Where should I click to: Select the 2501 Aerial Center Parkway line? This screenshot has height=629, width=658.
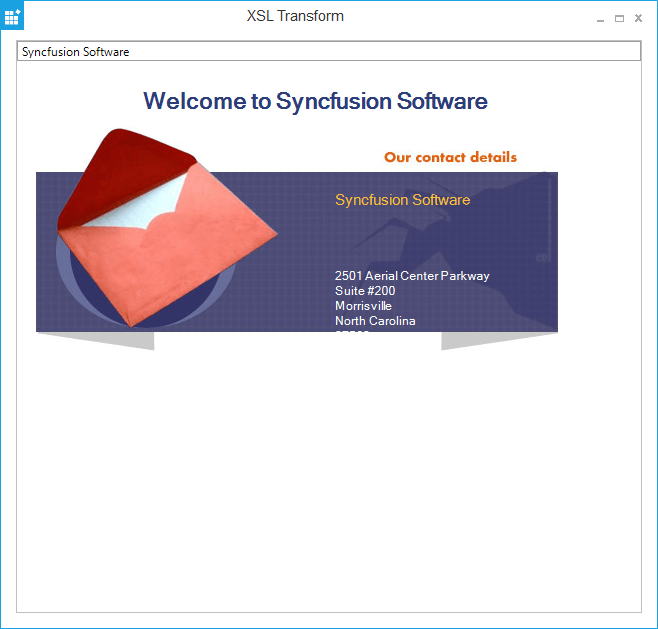point(412,276)
